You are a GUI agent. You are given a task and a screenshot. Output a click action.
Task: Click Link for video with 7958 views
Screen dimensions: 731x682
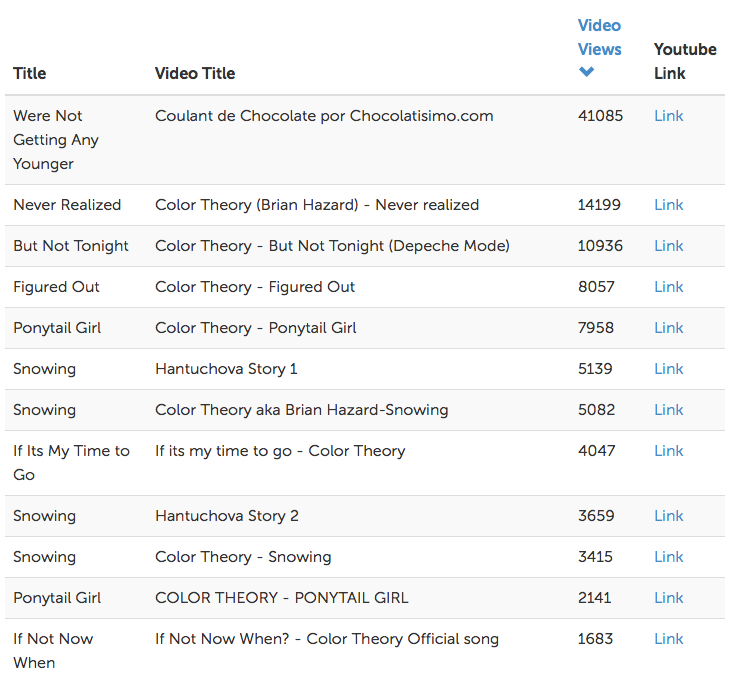click(668, 328)
